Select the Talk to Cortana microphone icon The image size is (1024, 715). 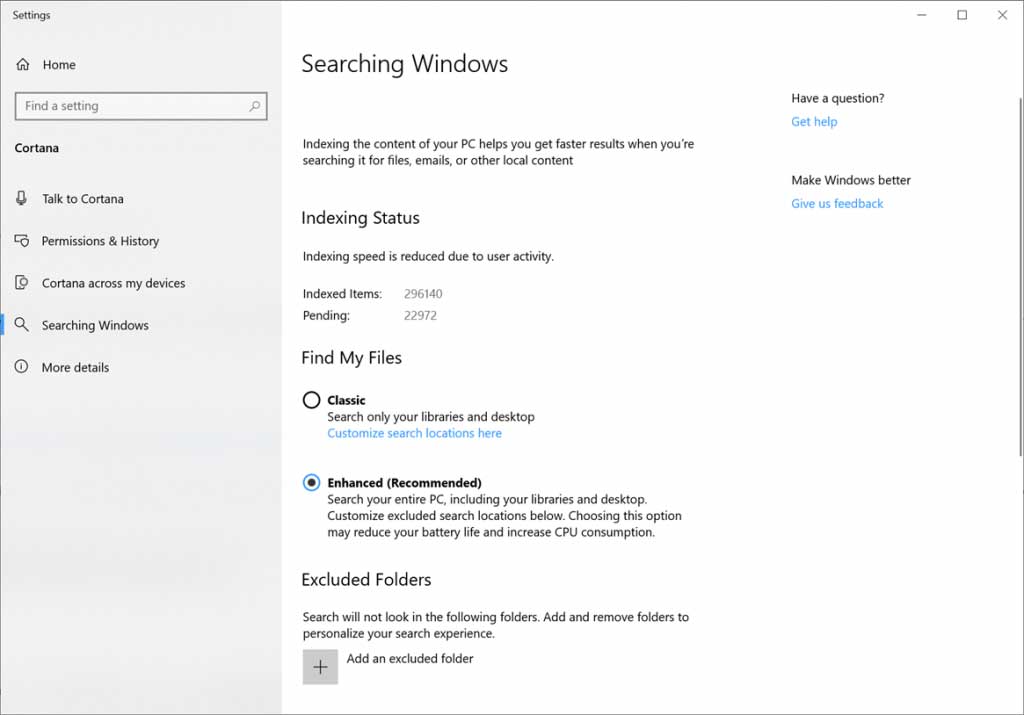pos(21,198)
